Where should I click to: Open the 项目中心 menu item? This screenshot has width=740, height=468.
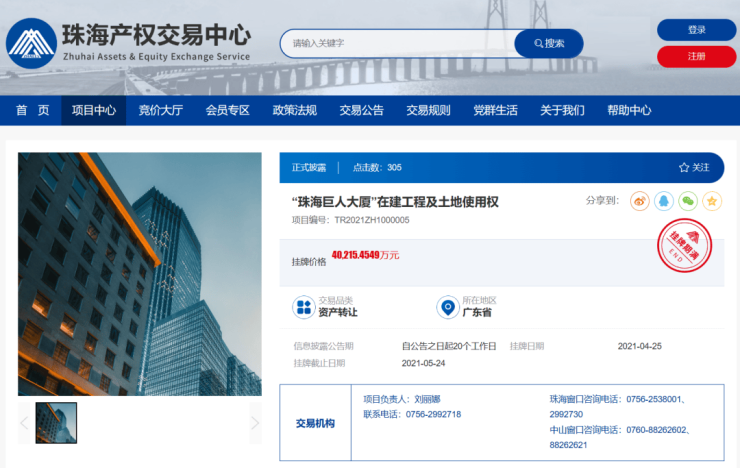93,110
